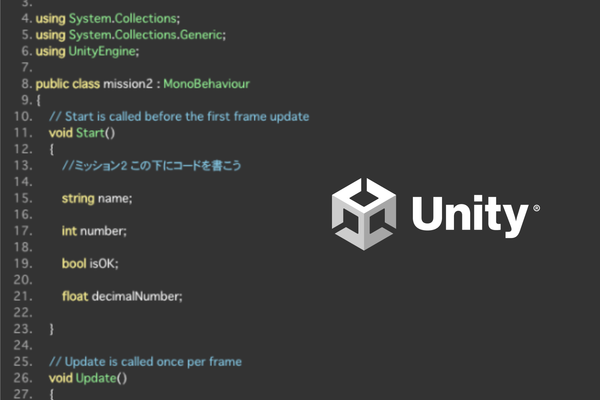This screenshot has height=400, width=600.
Task: Click the mission2 class identifier
Action: (x=128, y=84)
